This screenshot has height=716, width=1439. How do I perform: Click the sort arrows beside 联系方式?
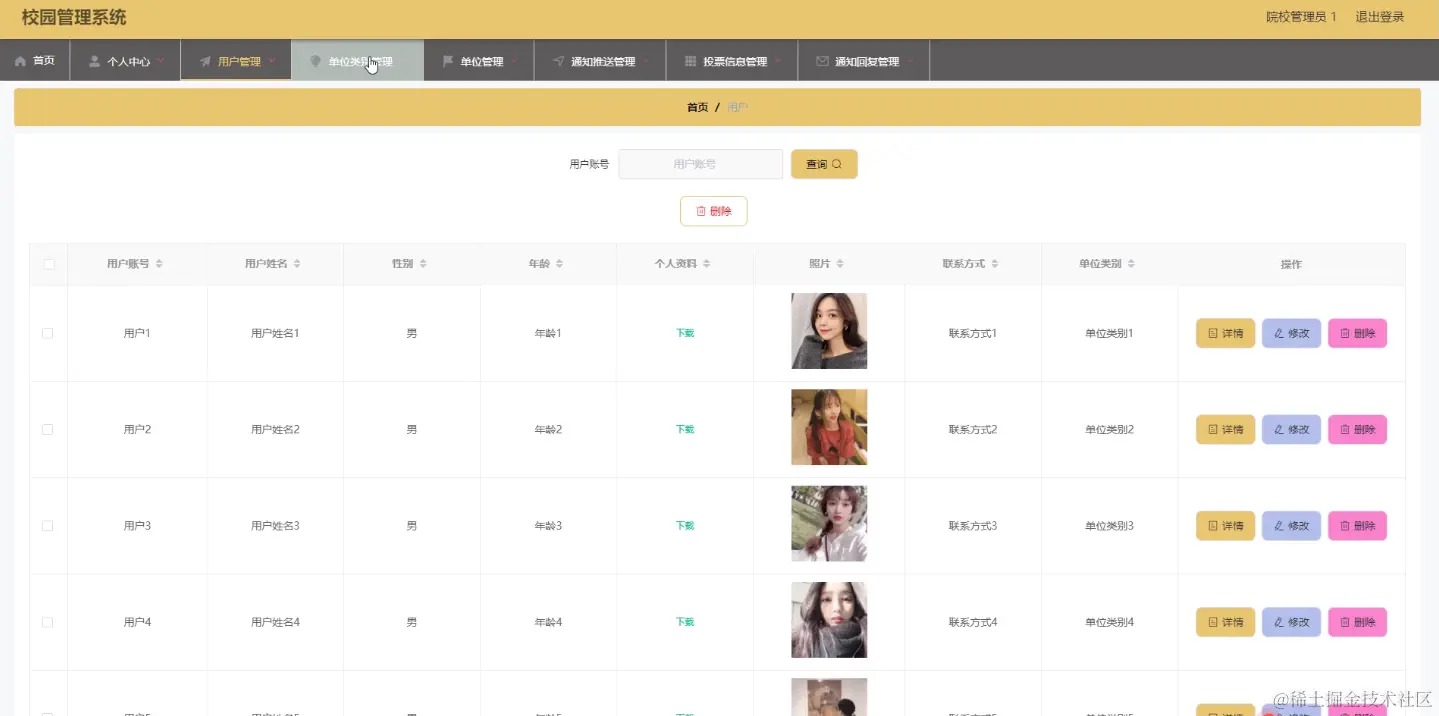point(994,264)
